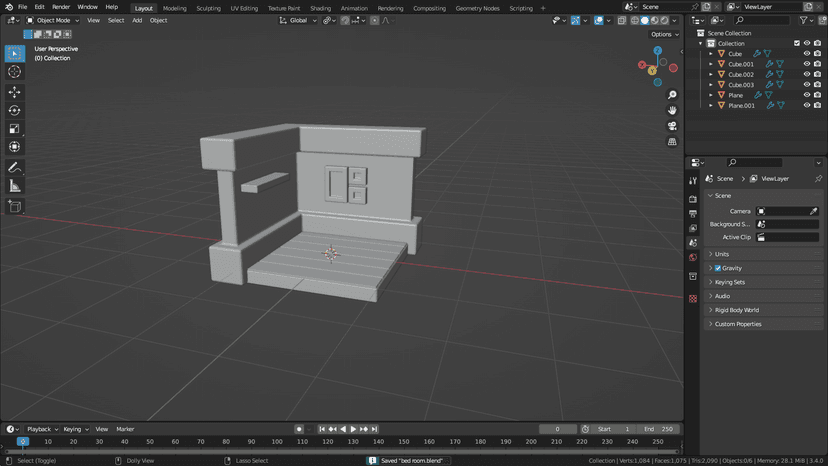This screenshot has width=828, height=466.
Task: Switch to the UV Editing workspace tab
Action: tap(244, 8)
